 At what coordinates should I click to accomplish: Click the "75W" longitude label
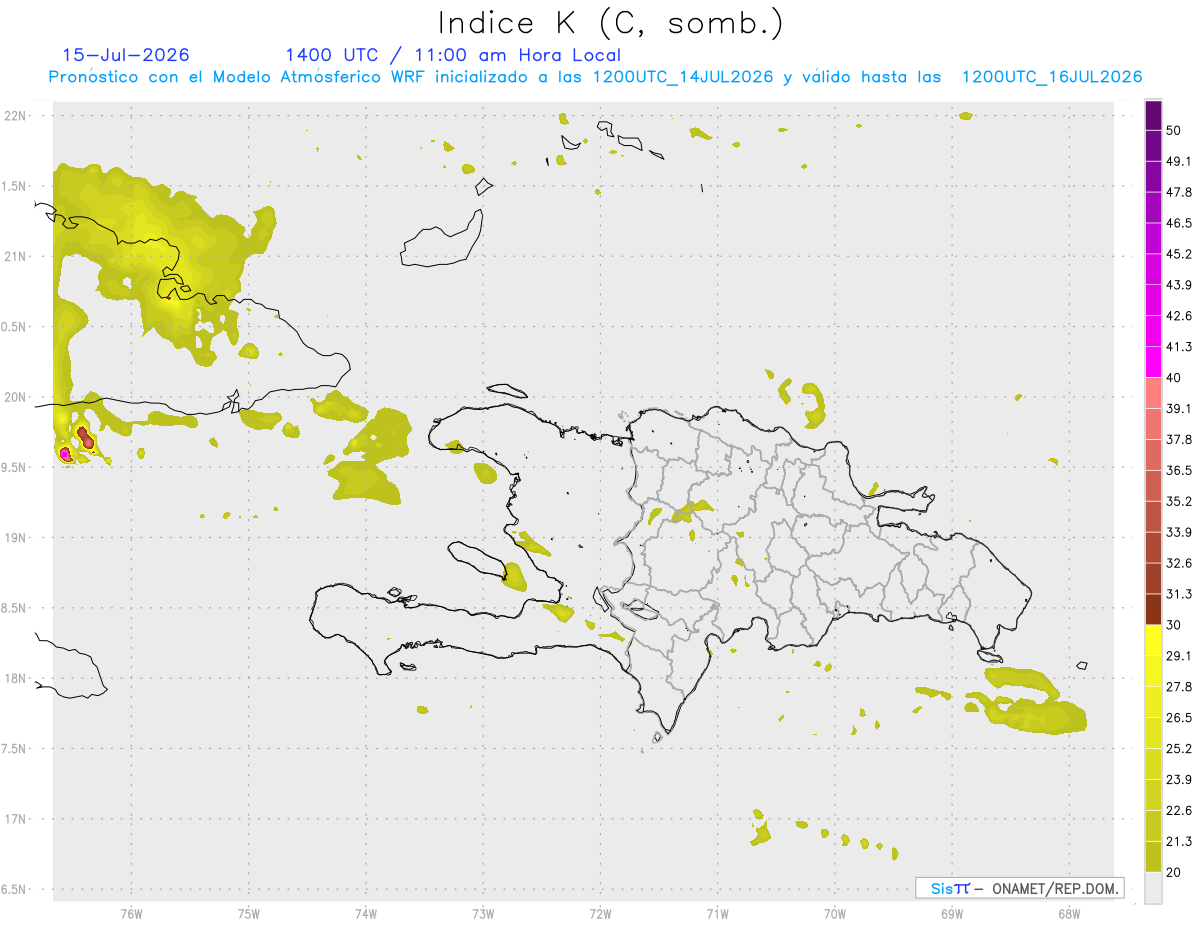coord(248,913)
